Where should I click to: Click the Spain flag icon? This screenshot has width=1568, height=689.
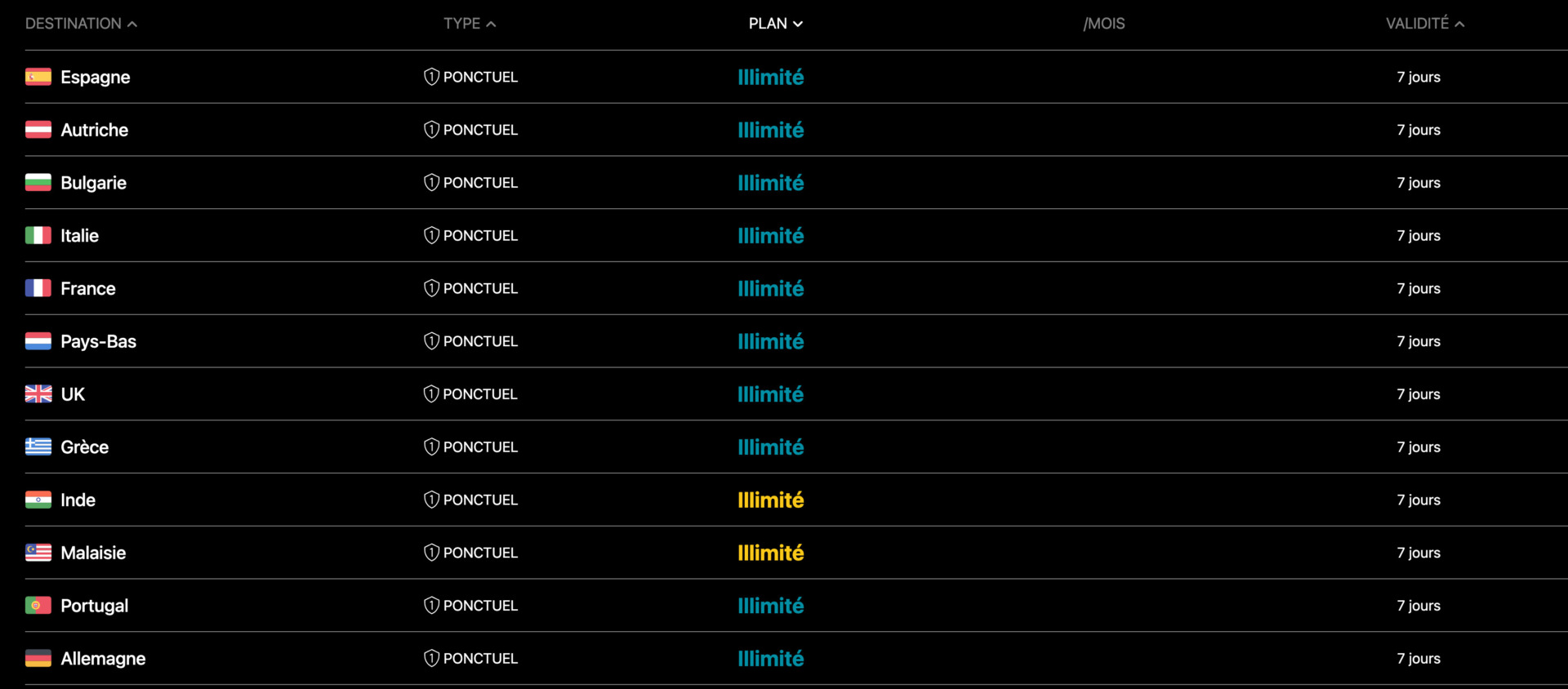click(38, 77)
